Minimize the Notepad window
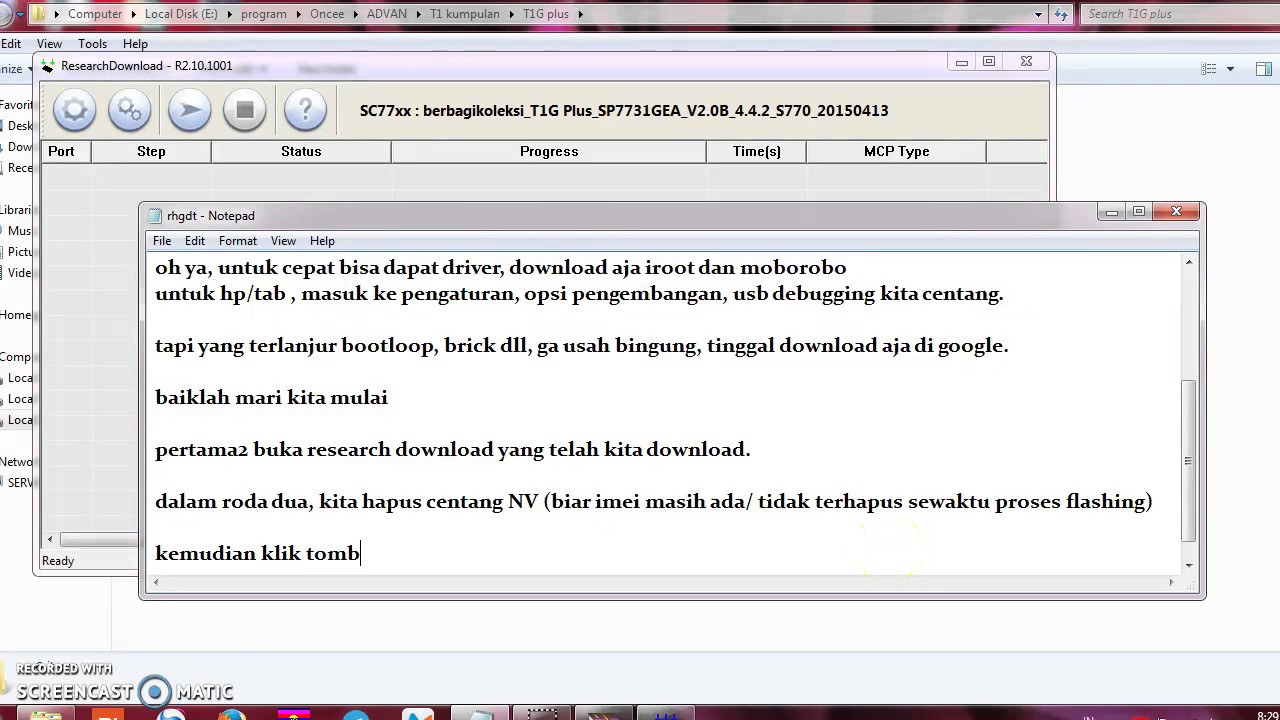 (x=1111, y=212)
